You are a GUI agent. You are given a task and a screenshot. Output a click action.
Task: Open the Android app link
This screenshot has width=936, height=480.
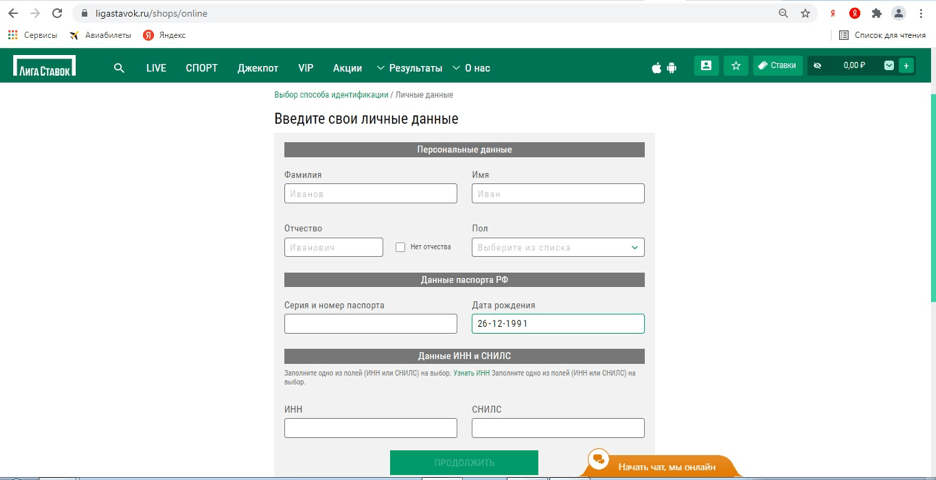tap(672, 68)
